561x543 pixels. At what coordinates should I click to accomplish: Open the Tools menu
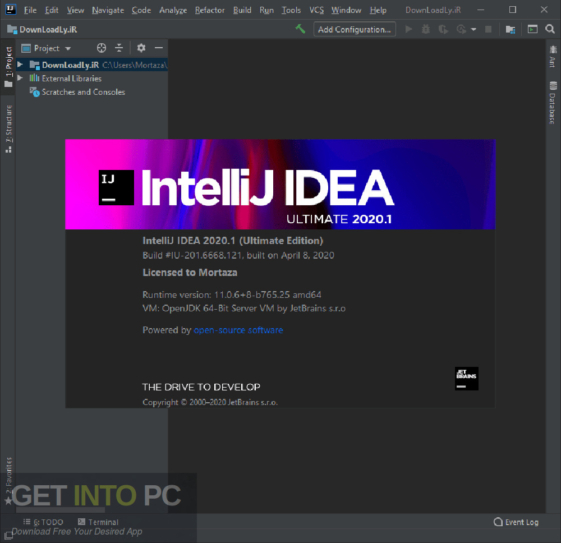coord(291,10)
